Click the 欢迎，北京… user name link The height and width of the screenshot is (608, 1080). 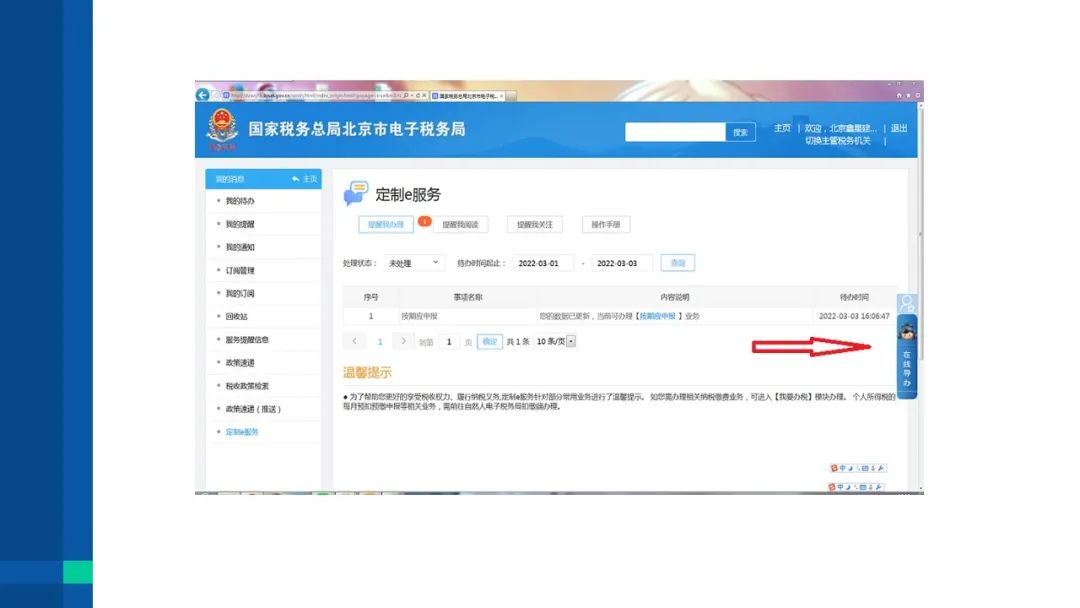[x=840, y=128]
